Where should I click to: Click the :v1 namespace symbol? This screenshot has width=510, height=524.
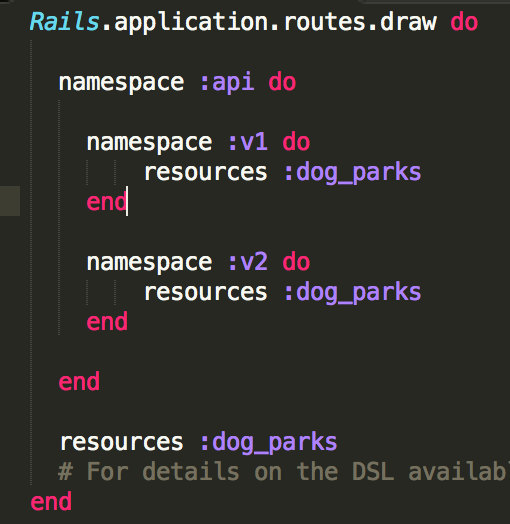248,142
